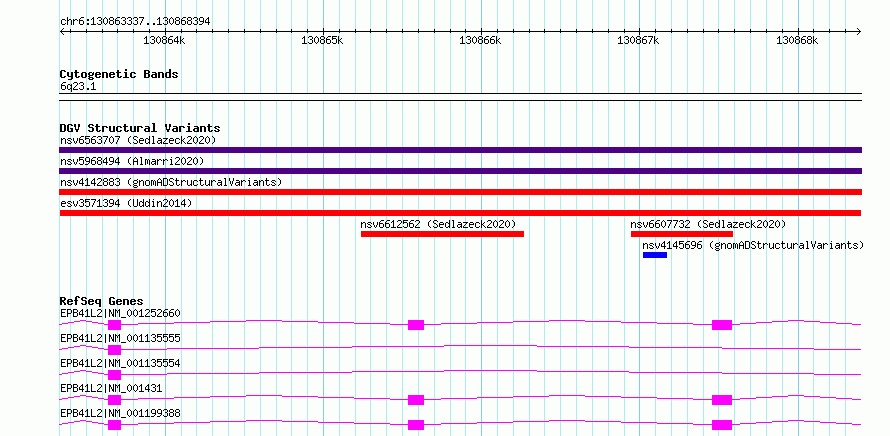The width and height of the screenshot is (890, 436).
Task: Click the red bar under nsv6607732
Action: (682, 234)
